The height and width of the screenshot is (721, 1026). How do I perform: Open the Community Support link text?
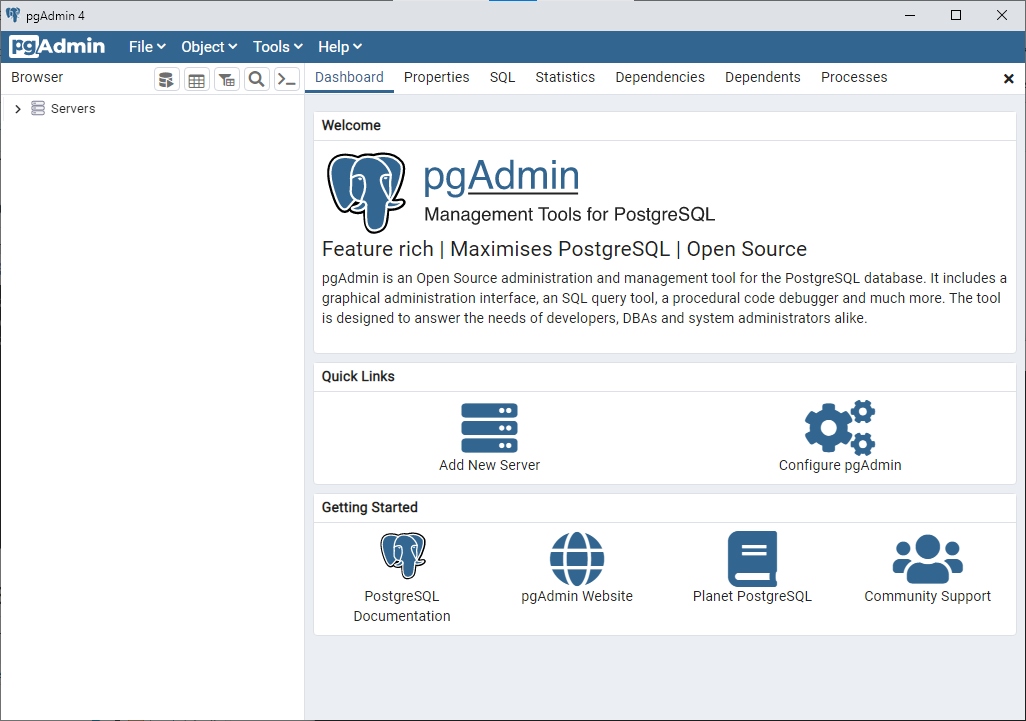pyautogui.click(x=928, y=596)
